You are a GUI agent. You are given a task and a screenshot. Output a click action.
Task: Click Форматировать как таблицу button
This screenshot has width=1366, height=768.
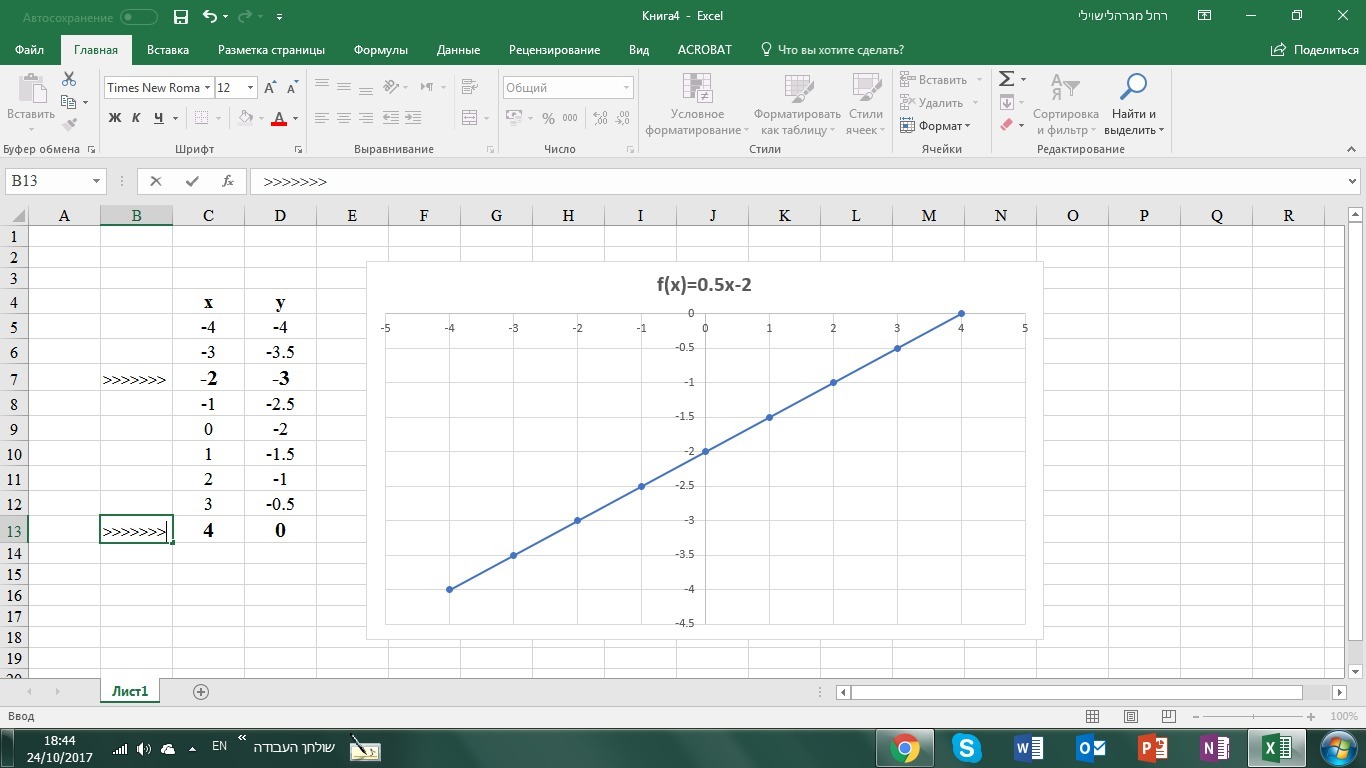point(797,105)
